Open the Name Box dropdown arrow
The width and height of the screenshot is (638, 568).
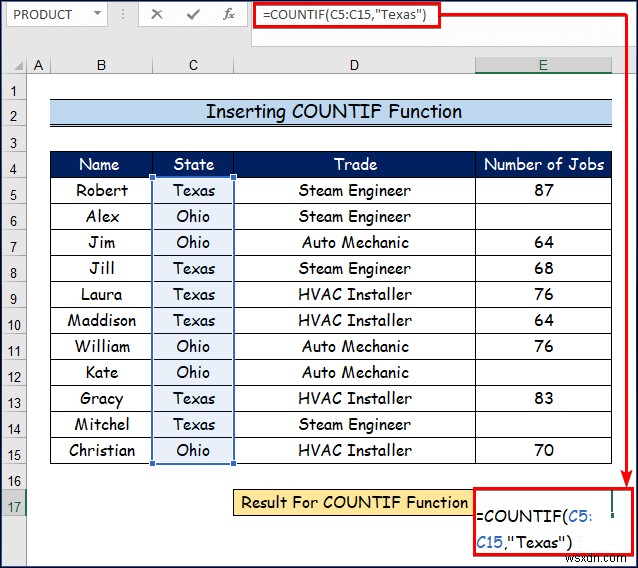tap(97, 14)
